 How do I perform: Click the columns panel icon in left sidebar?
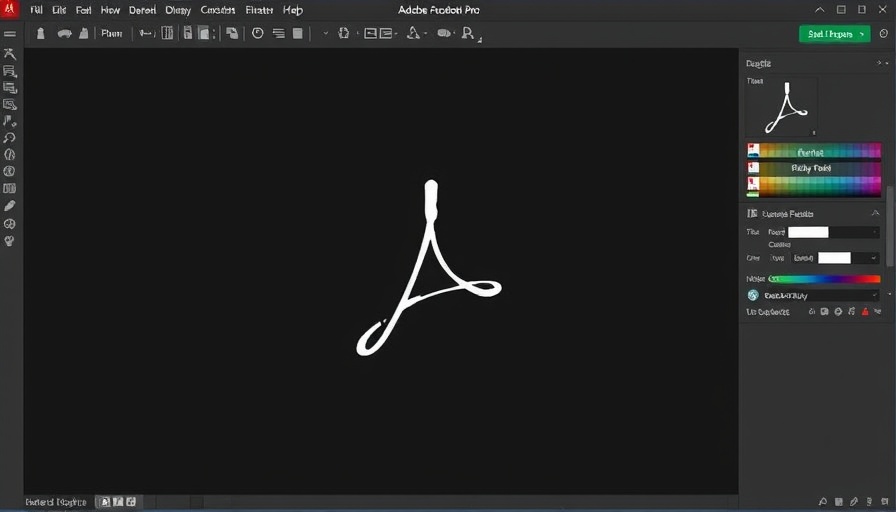tap(10, 189)
